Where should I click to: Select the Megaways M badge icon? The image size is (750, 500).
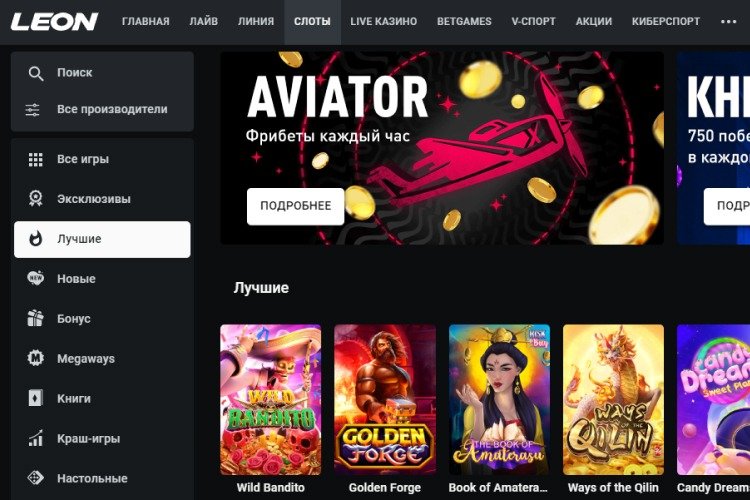[x=35, y=358]
